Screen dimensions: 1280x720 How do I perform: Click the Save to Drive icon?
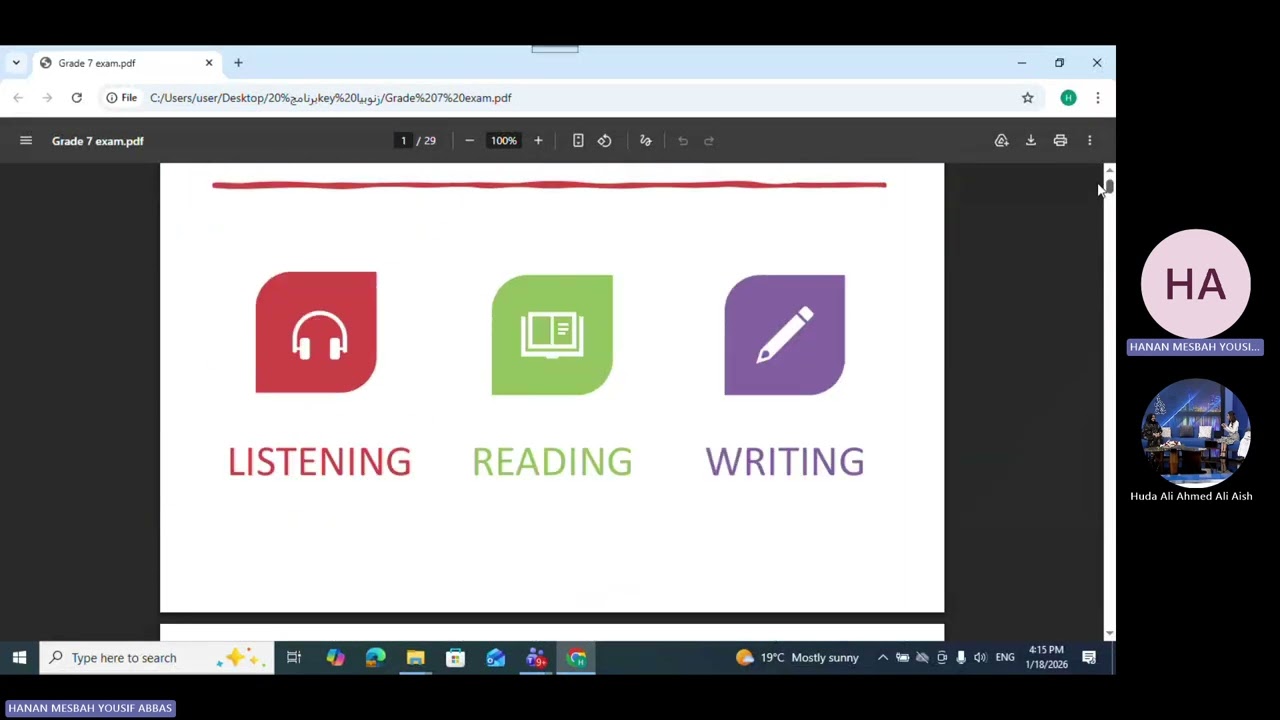[1001, 141]
